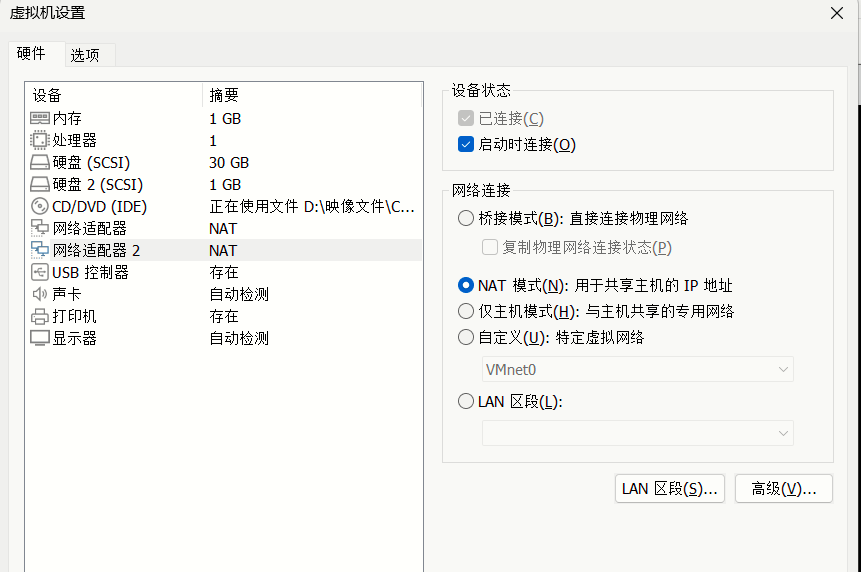861x572 pixels.
Task: Select NAT 模式(N) radio button
Action: 466,285
